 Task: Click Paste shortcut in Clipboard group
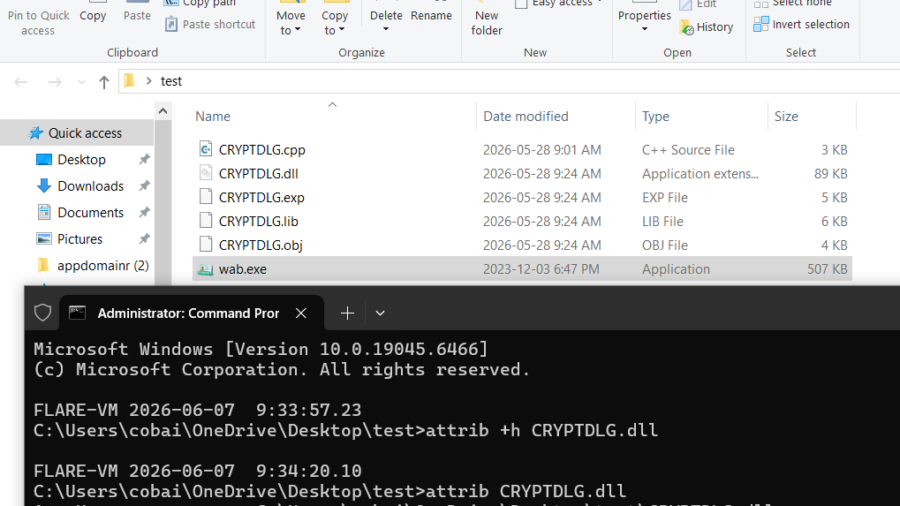pos(210,24)
